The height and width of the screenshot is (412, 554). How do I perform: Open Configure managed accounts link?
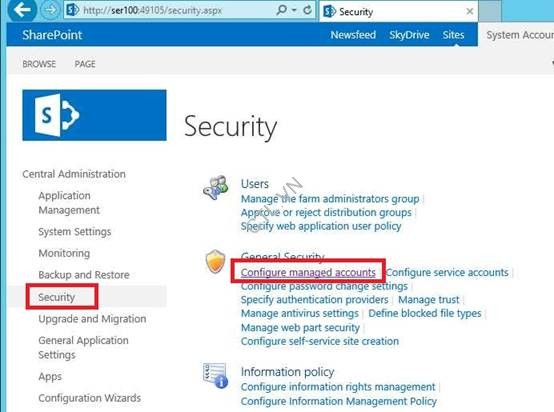tap(308, 272)
